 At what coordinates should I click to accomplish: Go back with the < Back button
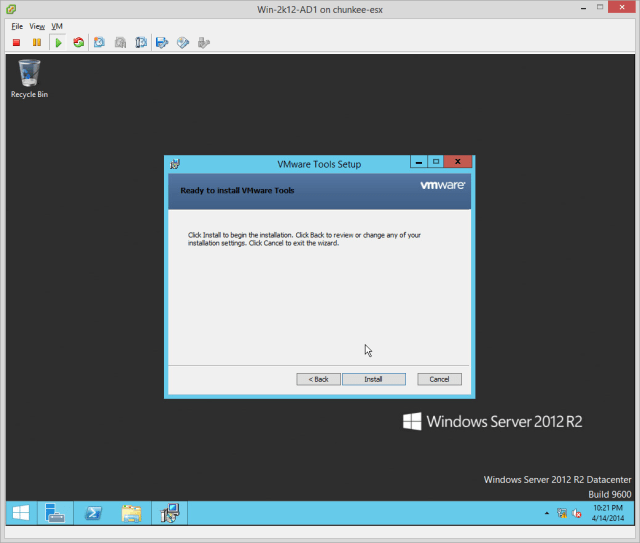click(x=318, y=379)
